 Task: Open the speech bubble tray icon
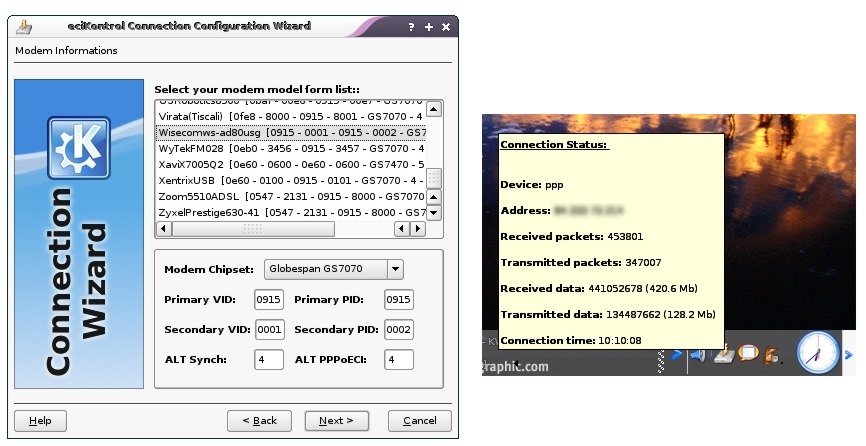(748, 354)
